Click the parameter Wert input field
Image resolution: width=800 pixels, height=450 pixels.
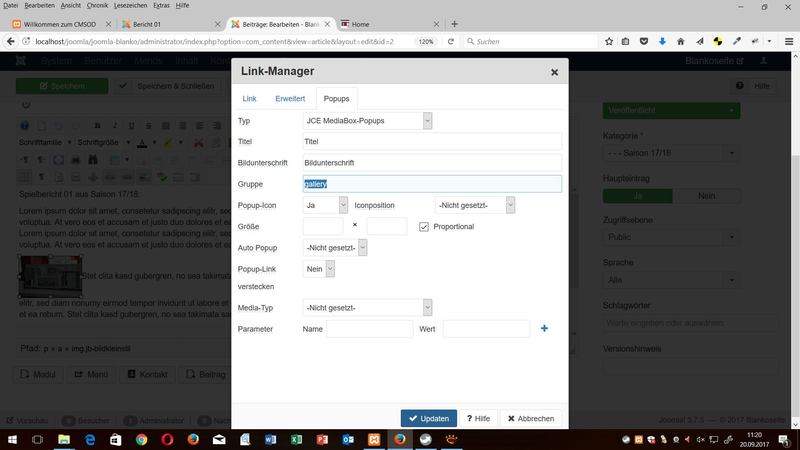click(x=486, y=329)
